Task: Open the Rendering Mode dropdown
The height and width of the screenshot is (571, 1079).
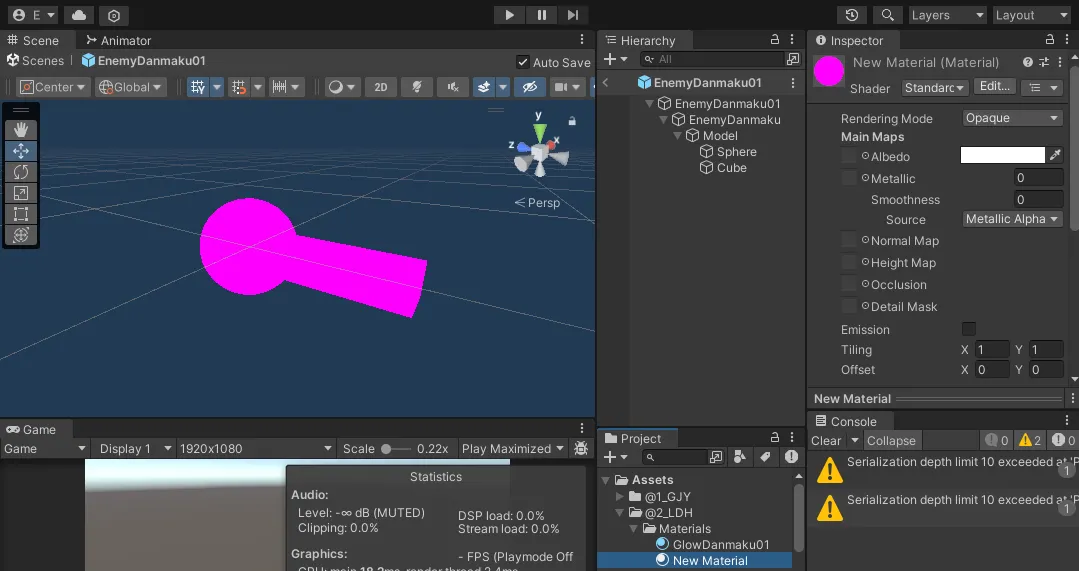Action: point(1012,118)
